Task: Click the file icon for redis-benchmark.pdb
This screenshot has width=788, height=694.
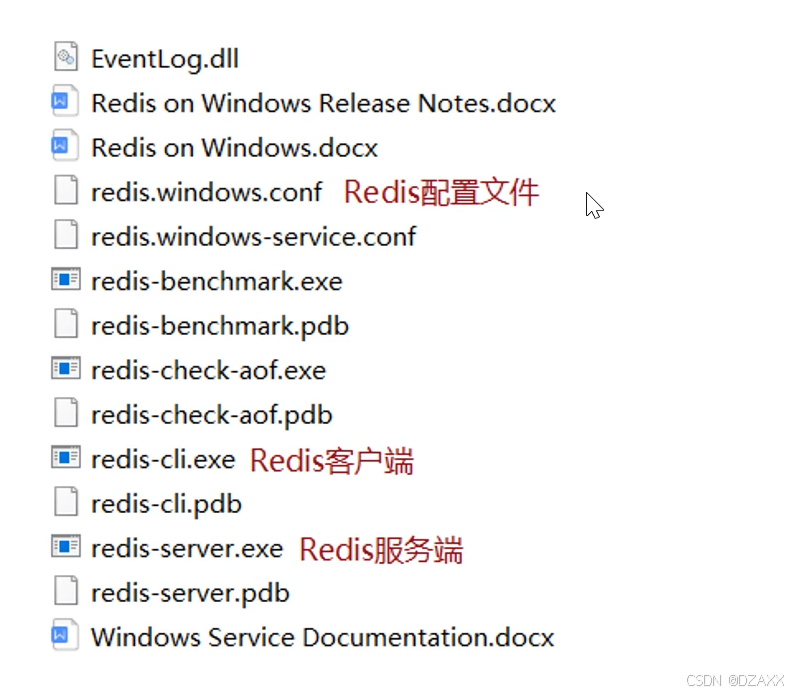Action: click(66, 323)
